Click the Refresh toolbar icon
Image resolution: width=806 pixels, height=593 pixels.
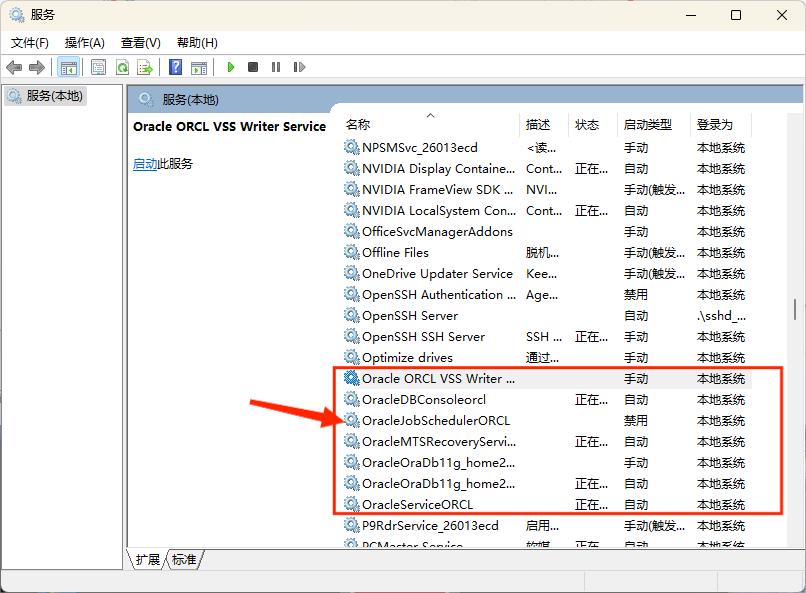122,67
